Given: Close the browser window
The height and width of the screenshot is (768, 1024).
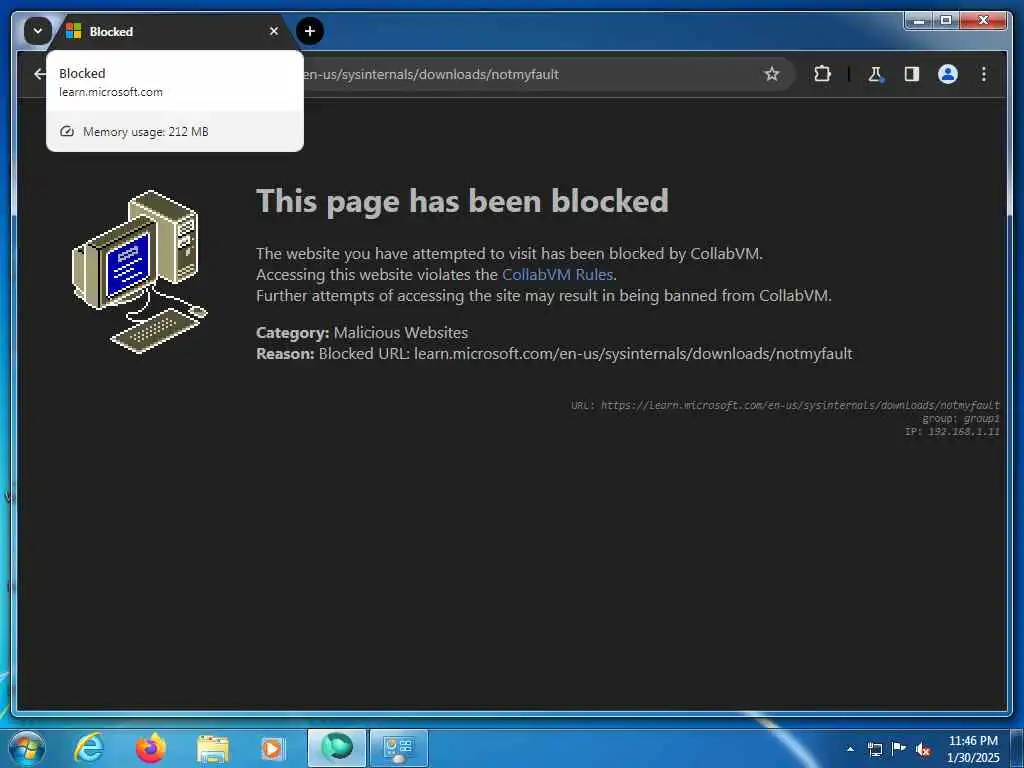Looking at the screenshot, I should (x=983, y=21).
